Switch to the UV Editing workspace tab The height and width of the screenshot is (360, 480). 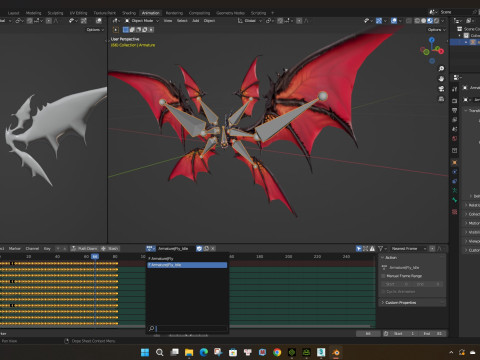[78, 13]
